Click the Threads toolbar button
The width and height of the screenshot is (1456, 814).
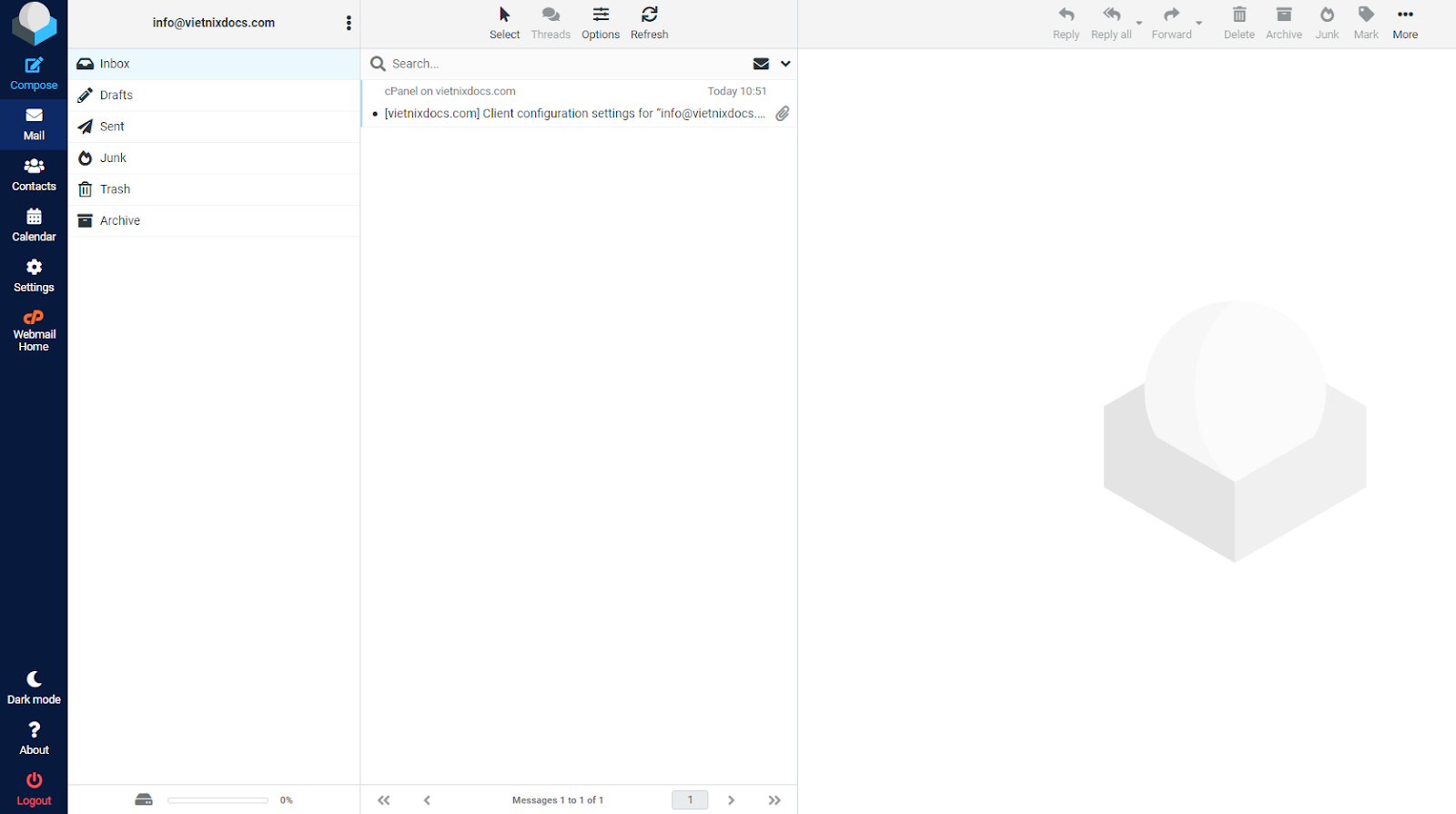tap(551, 24)
